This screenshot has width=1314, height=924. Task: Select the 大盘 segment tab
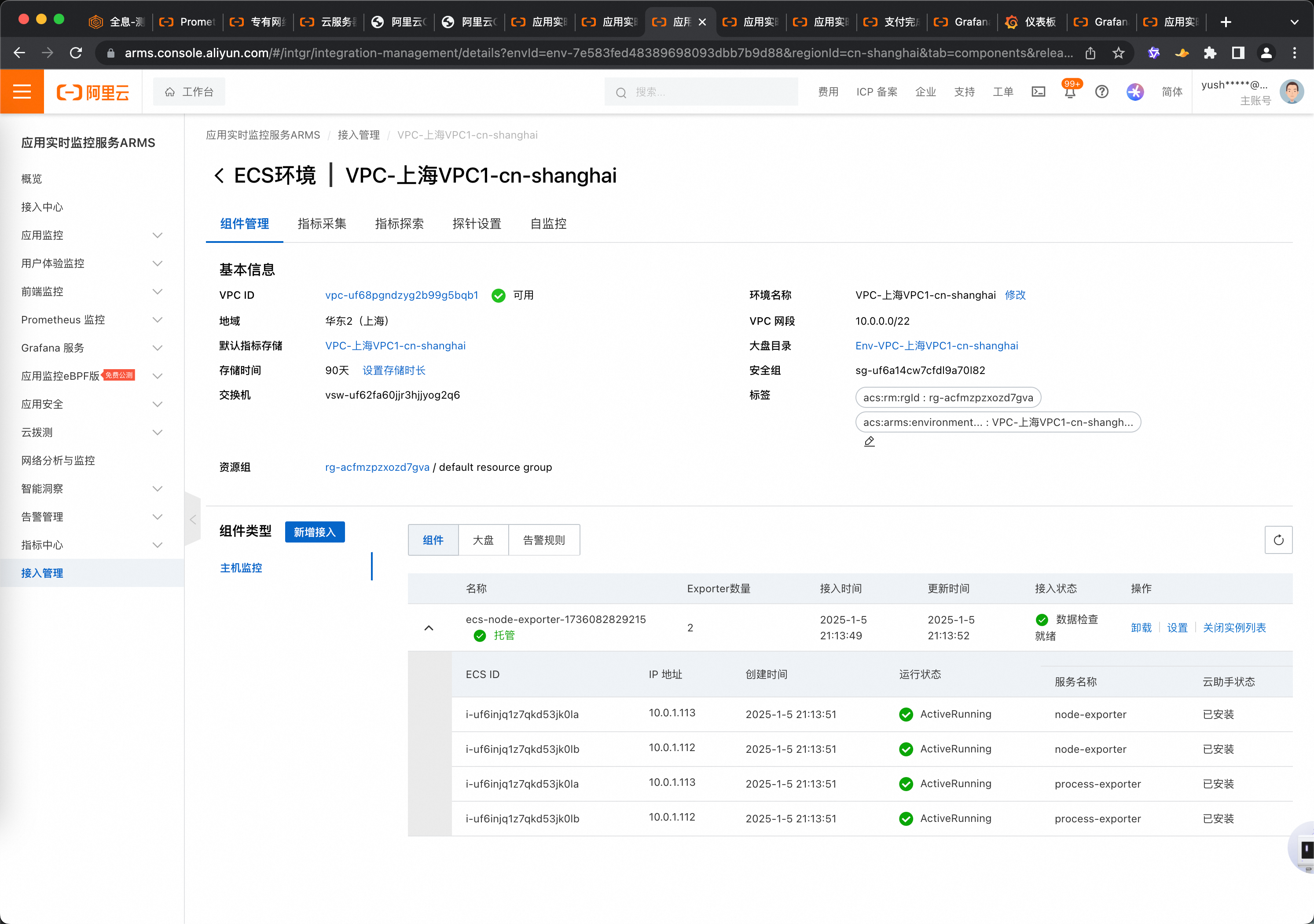[483, 539]
